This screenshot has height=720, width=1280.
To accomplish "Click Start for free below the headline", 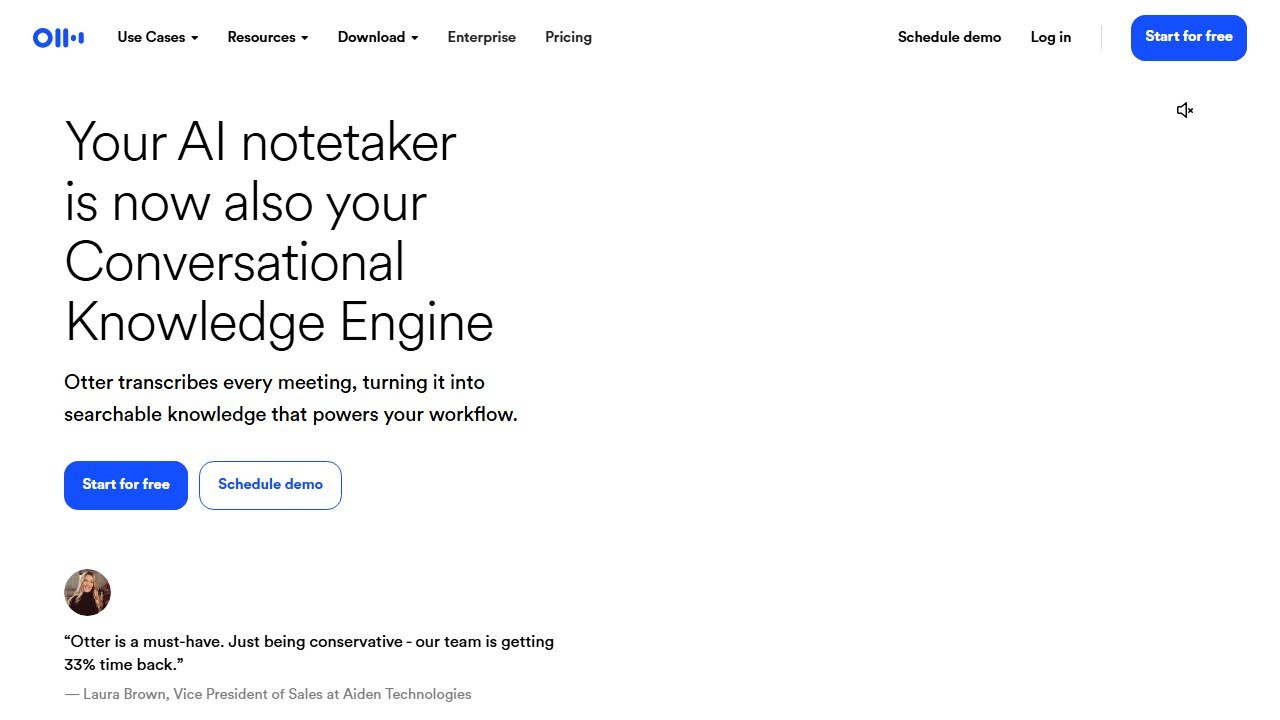I will (x=126, y=485).
